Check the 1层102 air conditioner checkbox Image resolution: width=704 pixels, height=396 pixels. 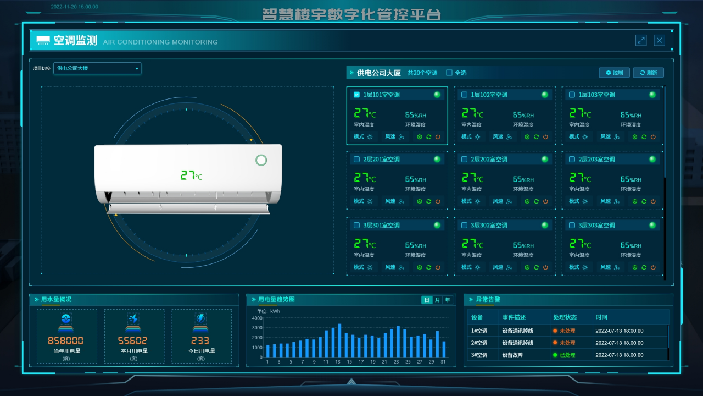464,94
